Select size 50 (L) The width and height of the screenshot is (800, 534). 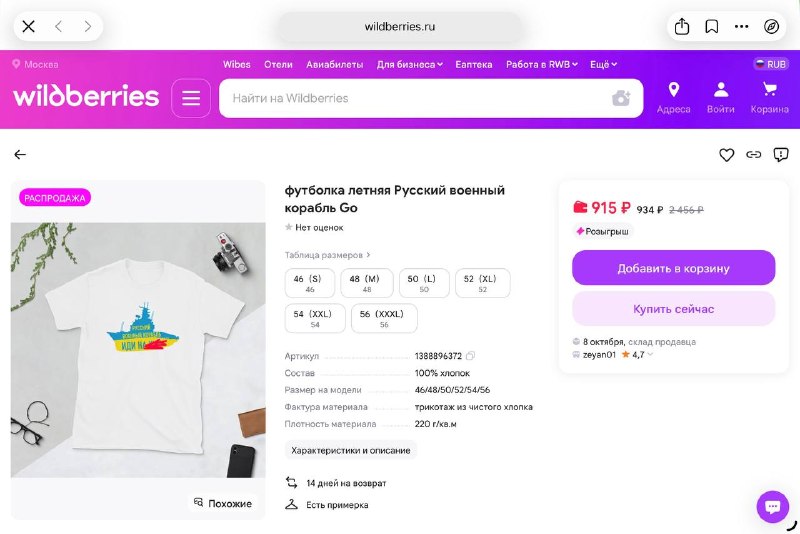coord(424,283)
